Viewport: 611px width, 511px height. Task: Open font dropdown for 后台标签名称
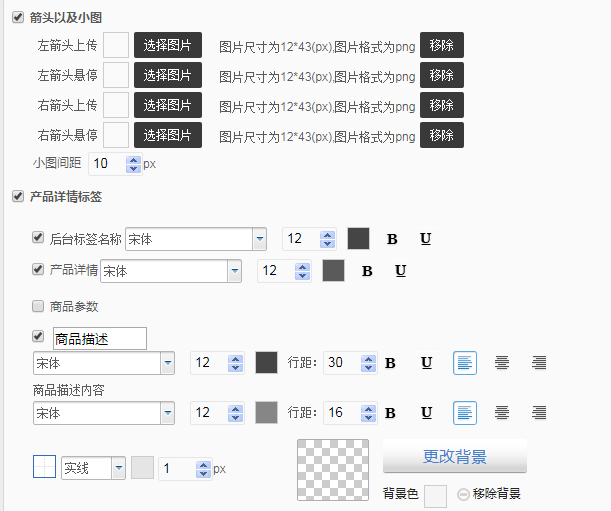259,239
